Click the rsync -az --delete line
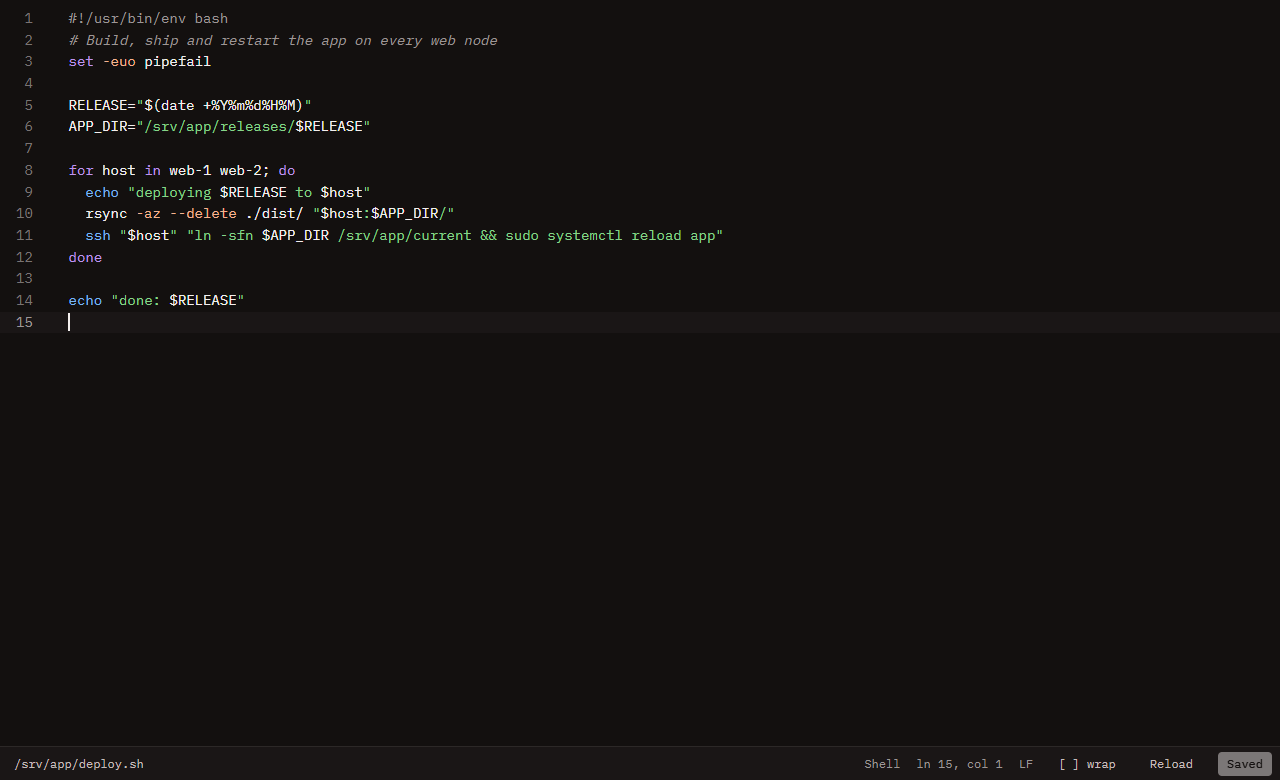This screenshot has width=1280, height=780. (x=270, y=213)
